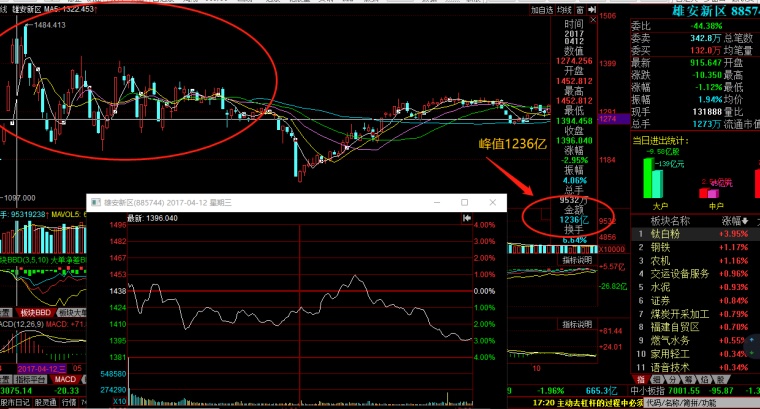
Task: Click the 665.3亿 turnover value in the status bar
Action: pos(601,391)
